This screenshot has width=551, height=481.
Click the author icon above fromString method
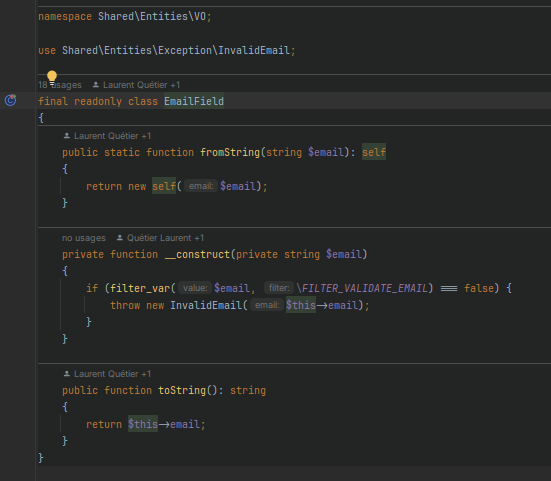[x=67, y=136]
